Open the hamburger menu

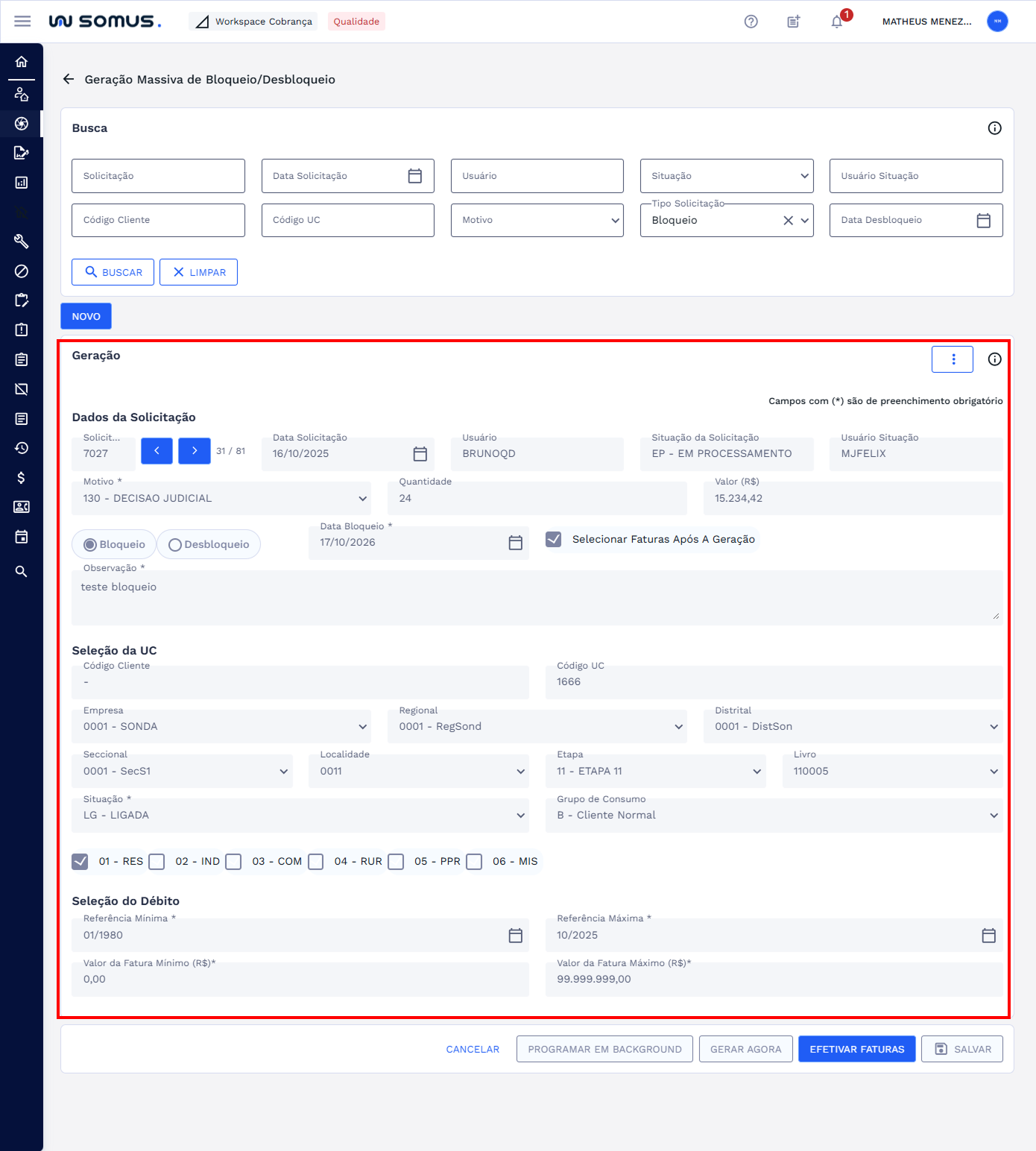pos(22,22)
